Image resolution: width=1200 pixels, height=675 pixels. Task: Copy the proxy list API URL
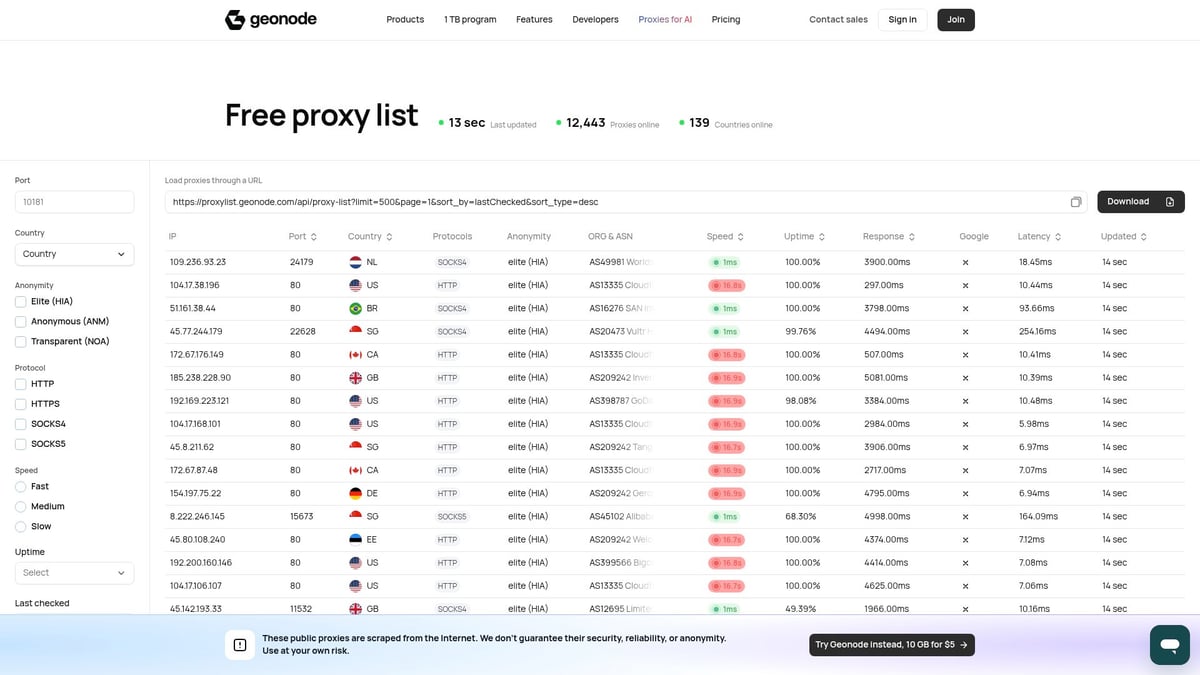[x=1076, y=201]
